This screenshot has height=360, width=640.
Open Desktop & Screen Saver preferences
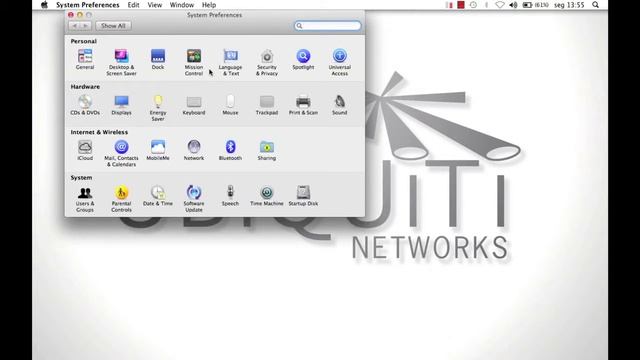point(121,62)
